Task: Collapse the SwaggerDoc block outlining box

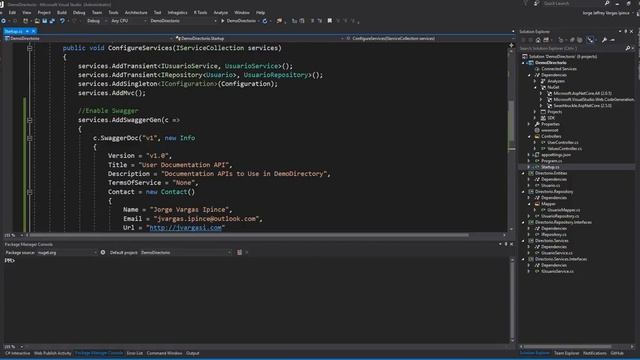Action: tap(29, 138)
